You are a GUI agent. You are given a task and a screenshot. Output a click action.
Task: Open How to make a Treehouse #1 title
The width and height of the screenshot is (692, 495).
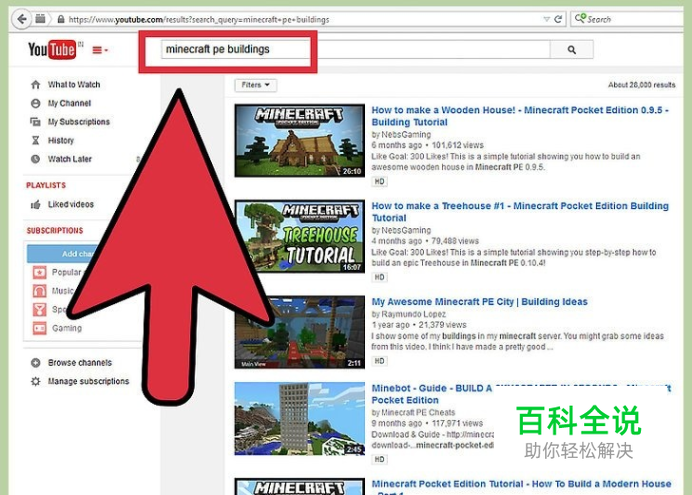click(520, 212)
